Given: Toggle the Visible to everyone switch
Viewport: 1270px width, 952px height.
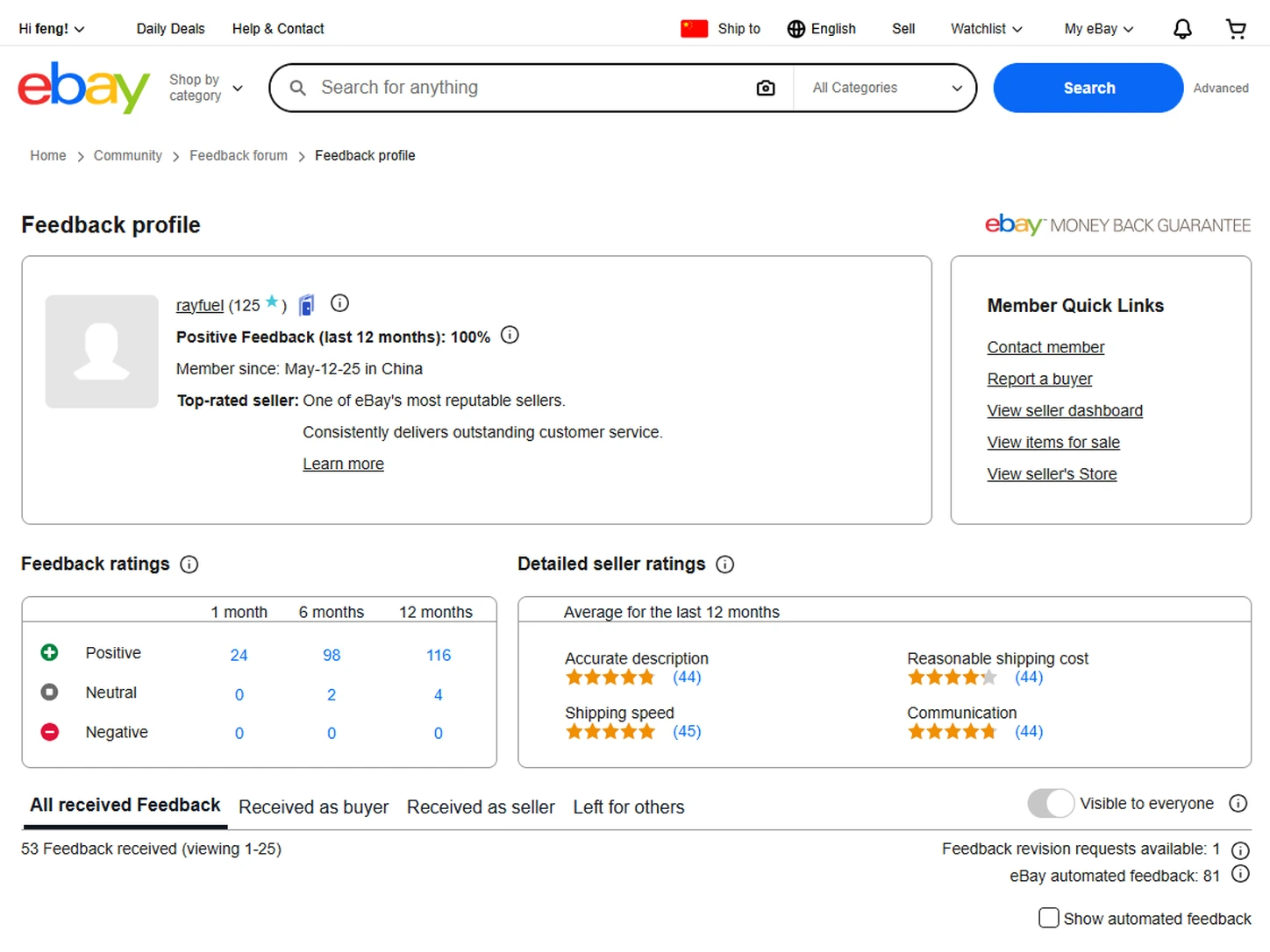Looking at the screenshot, I should [1051, 803].
